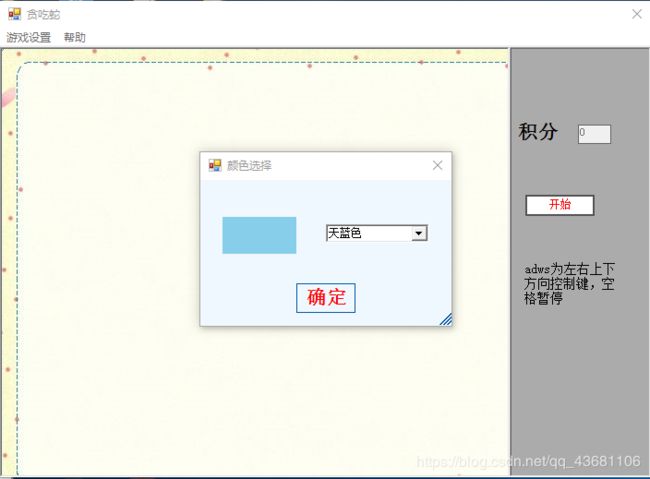This screenshot has height=479, width=650.
Task: Open the 游戏设置 menu
Action: (29, 37)
